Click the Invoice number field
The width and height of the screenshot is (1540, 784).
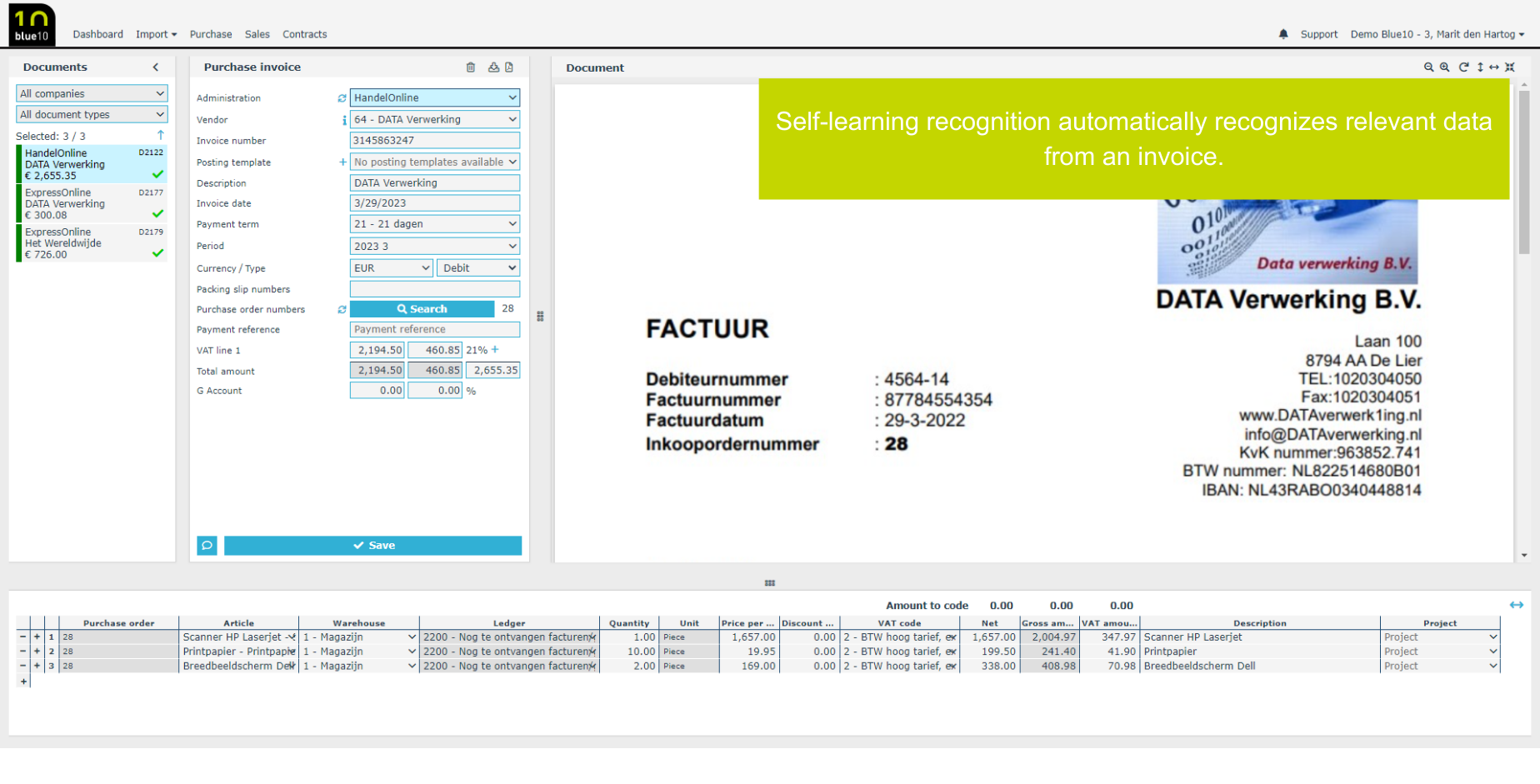pos(435,141)
